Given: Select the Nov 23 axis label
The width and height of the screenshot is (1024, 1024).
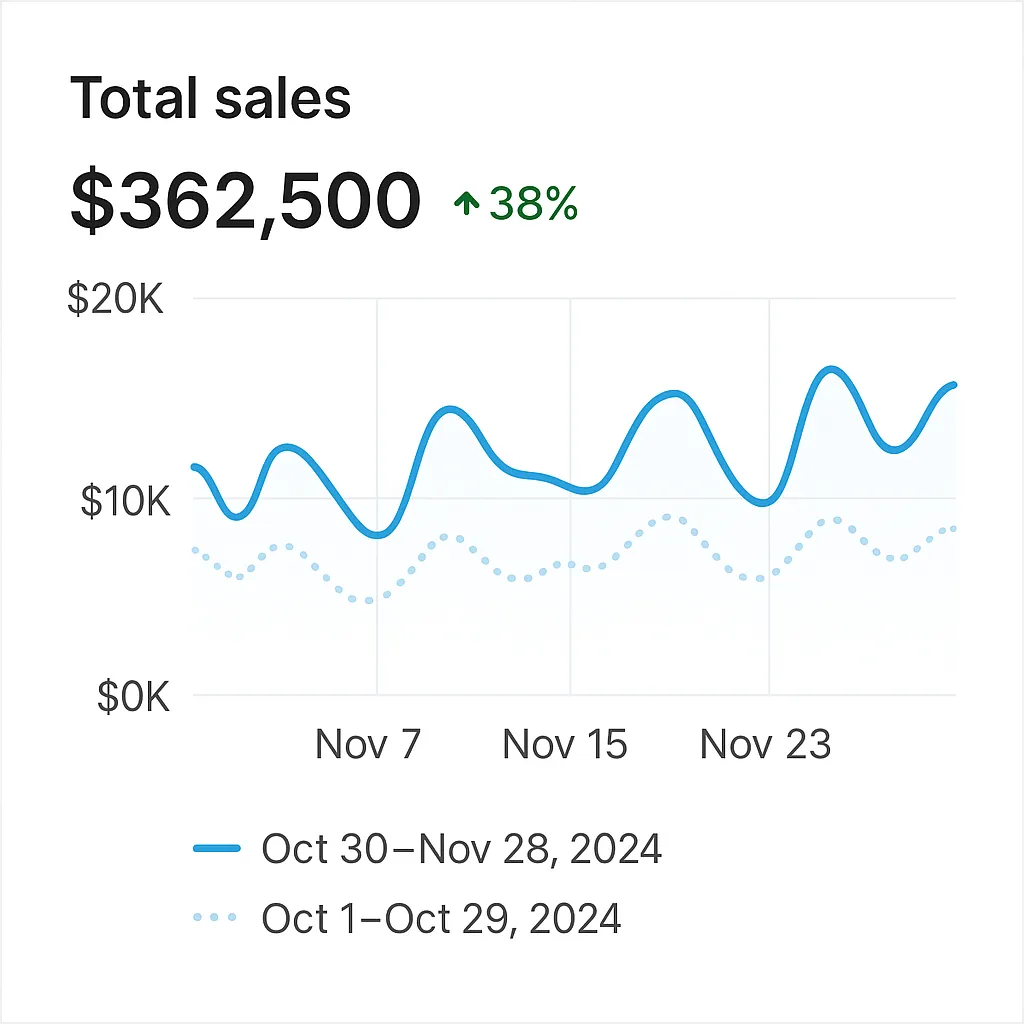Looking at the screenshot, I should coord(765,744).
